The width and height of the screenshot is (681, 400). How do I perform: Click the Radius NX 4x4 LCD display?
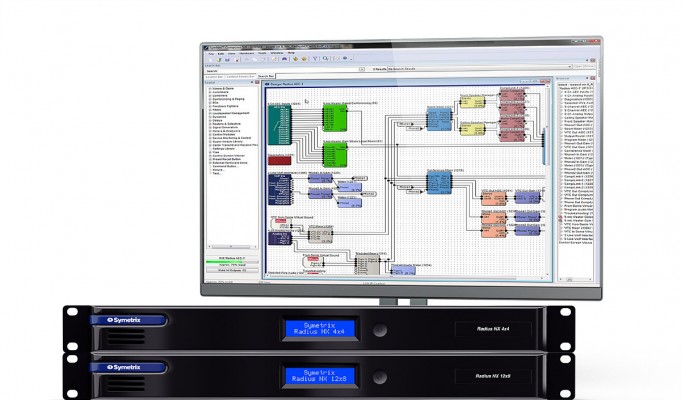(320, 329)
